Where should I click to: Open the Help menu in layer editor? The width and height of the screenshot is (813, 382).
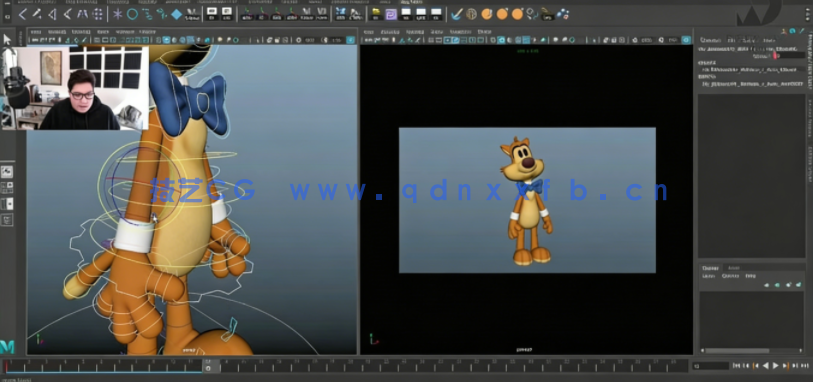point(750,276)
